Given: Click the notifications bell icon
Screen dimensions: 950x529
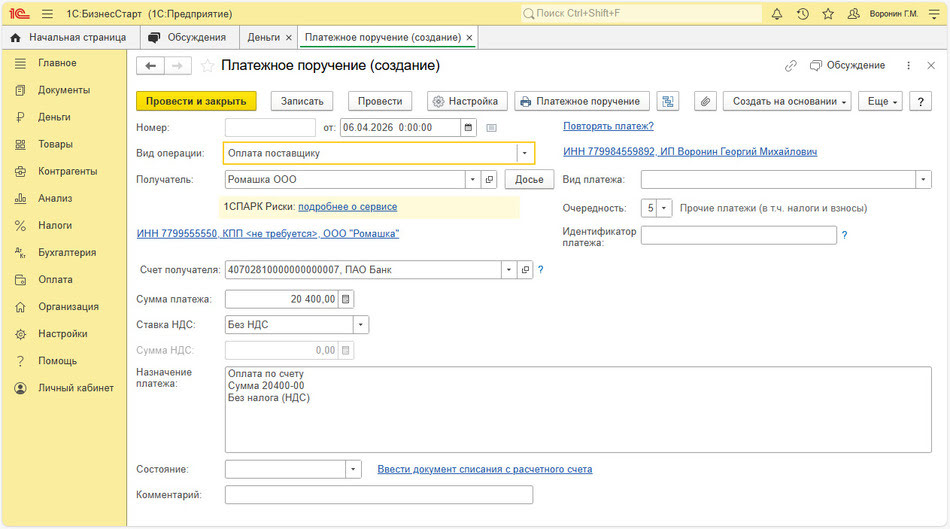Looking at the screenshot, I should click(x=777, y=13).
